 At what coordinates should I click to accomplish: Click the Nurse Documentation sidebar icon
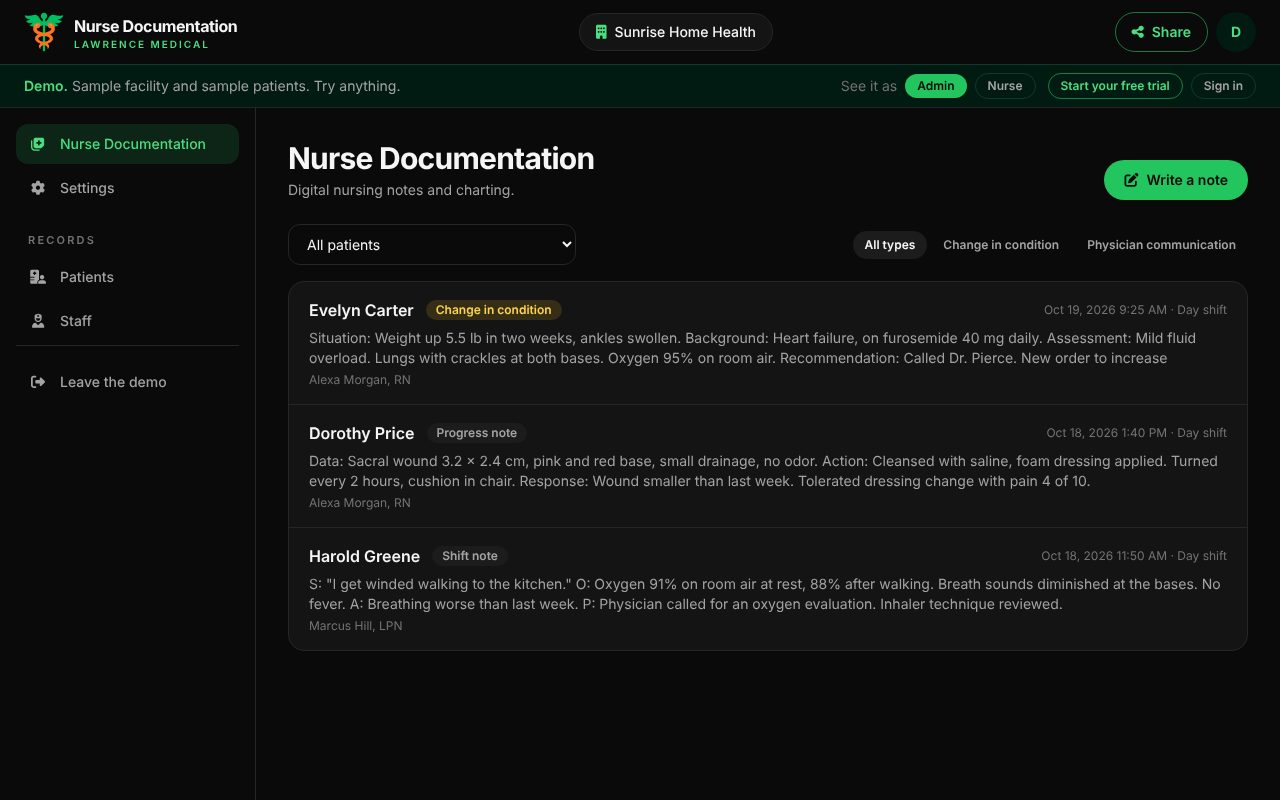click(x=38, y=144)
